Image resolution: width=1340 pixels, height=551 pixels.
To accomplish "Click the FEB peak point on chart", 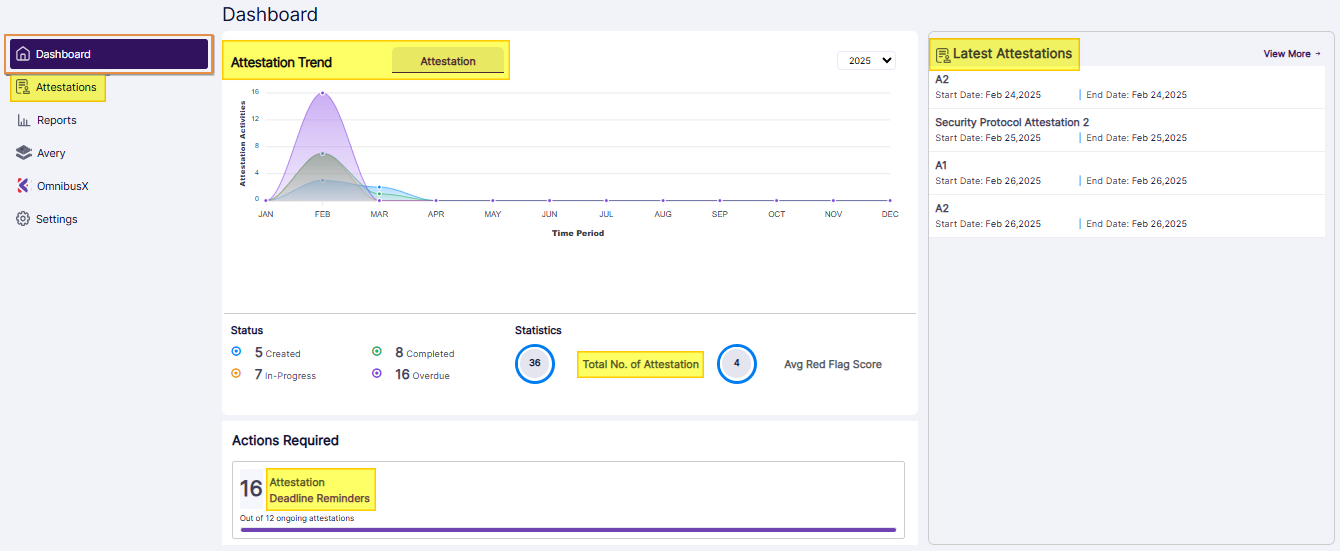I will coord(322,93).
